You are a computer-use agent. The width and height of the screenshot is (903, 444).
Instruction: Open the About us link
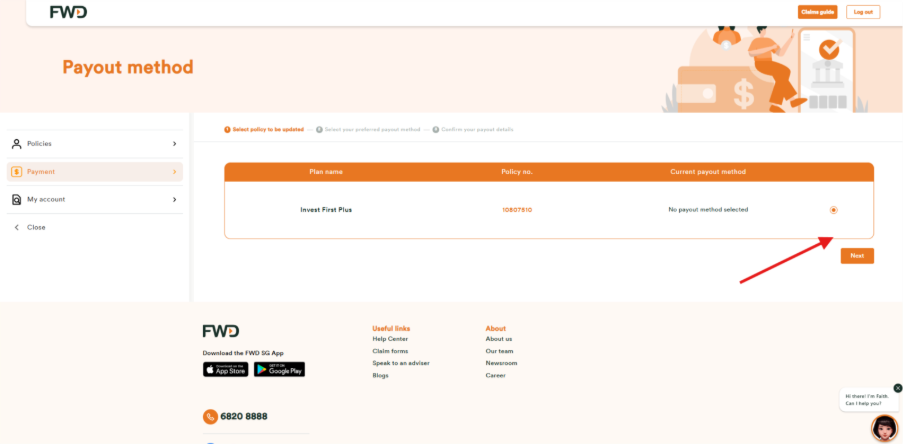(x=499, y=339)
